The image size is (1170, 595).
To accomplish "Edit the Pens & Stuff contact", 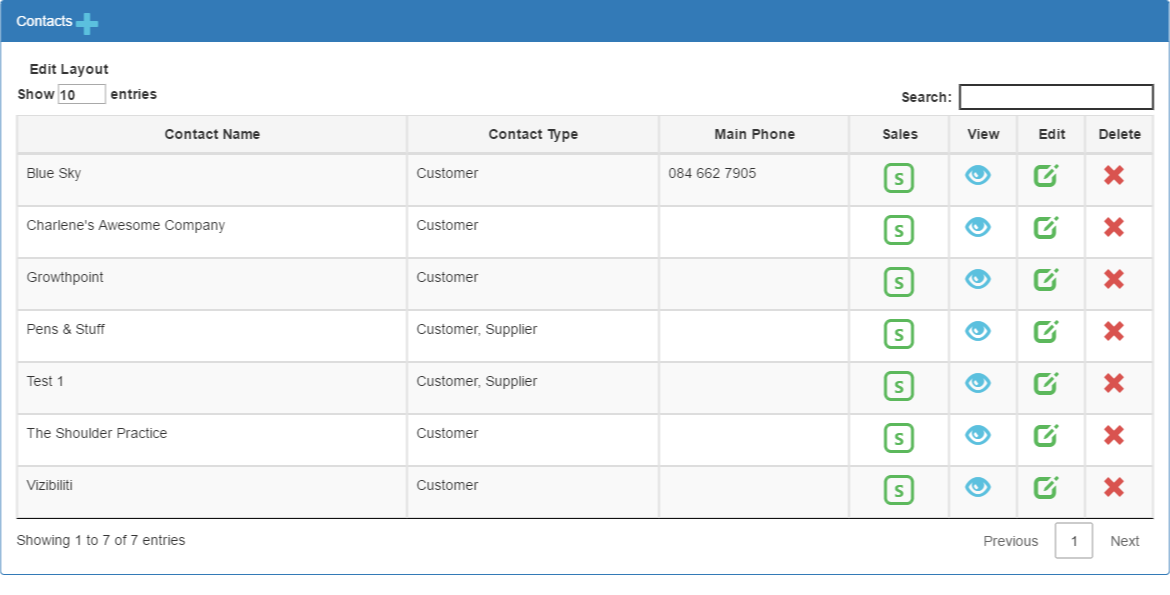I will pos(1046,331).
